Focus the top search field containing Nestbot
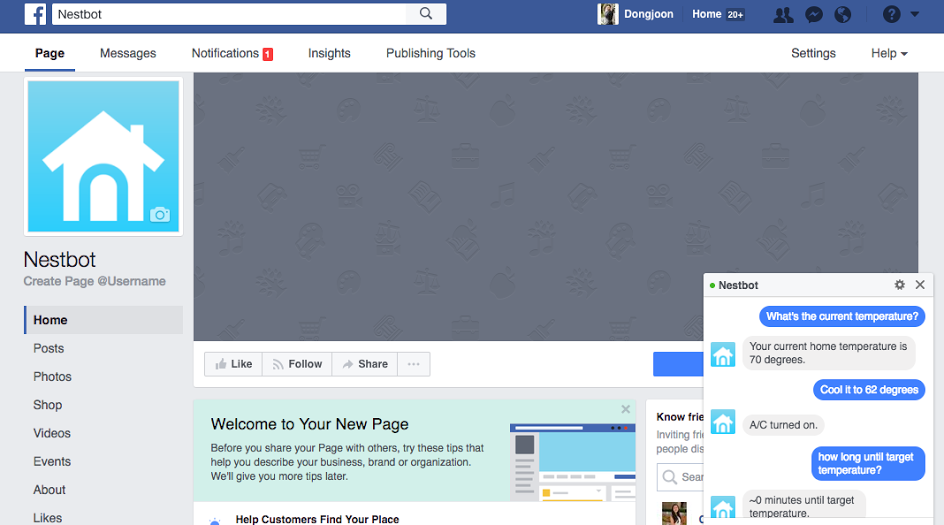Viewport: 944px width, 525px height. pyautogui.click(x=229, y=14)
